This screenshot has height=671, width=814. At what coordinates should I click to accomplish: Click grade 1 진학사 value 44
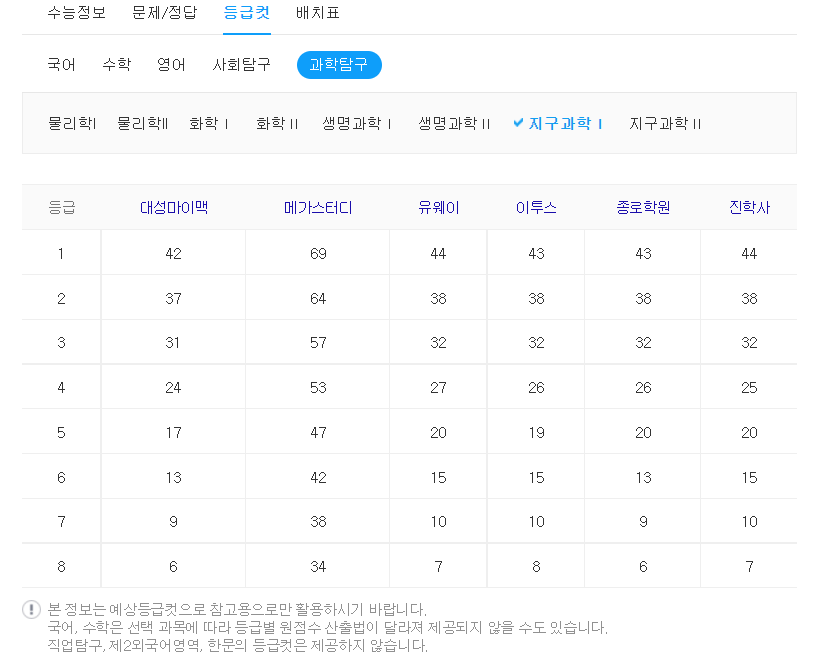coord(749,253)
